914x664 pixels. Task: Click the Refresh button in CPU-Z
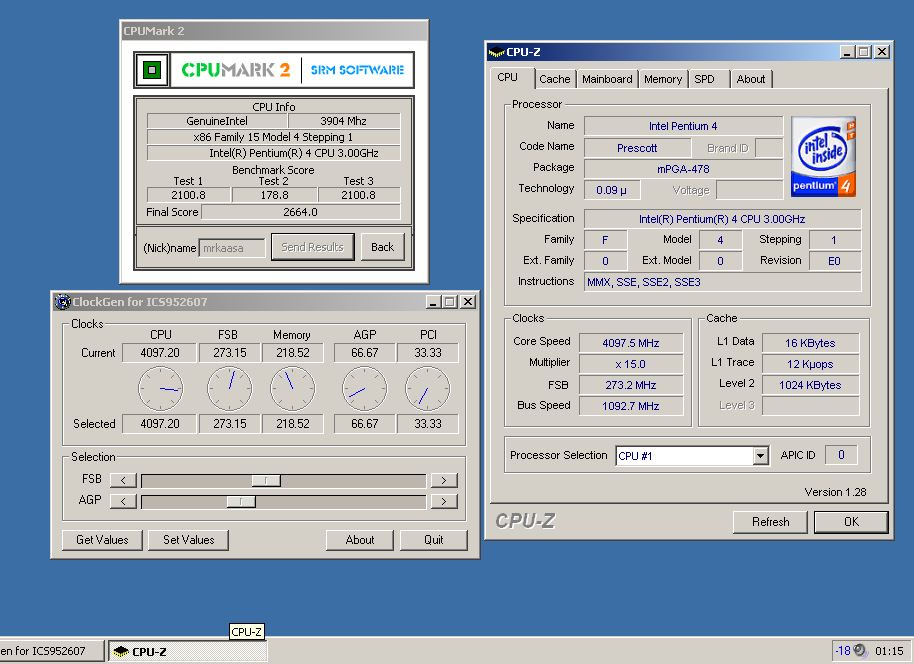point(770,522)
